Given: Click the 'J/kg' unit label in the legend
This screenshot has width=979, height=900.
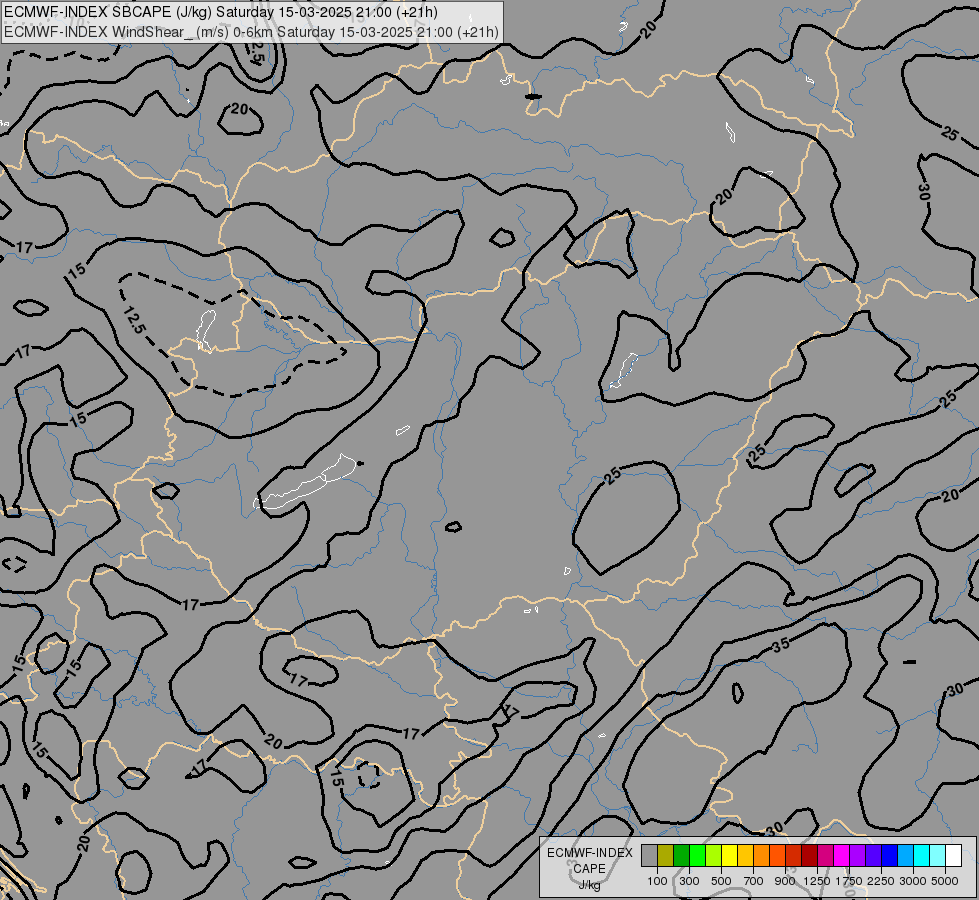Looking at the screenshot, I should point(589,885).
